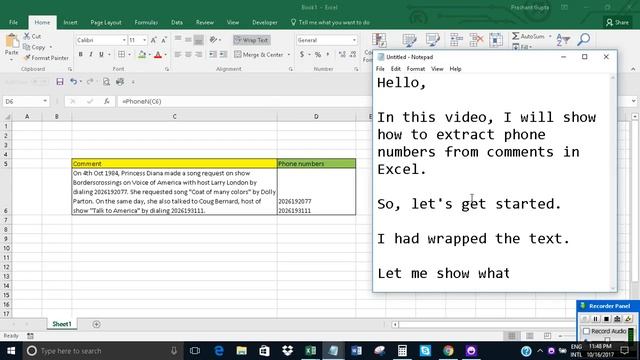Viewport: 640px width, 360px height.
Task: Collapse the ribbon with the caret
Action: pyautogui.click(x=633, y=69)
